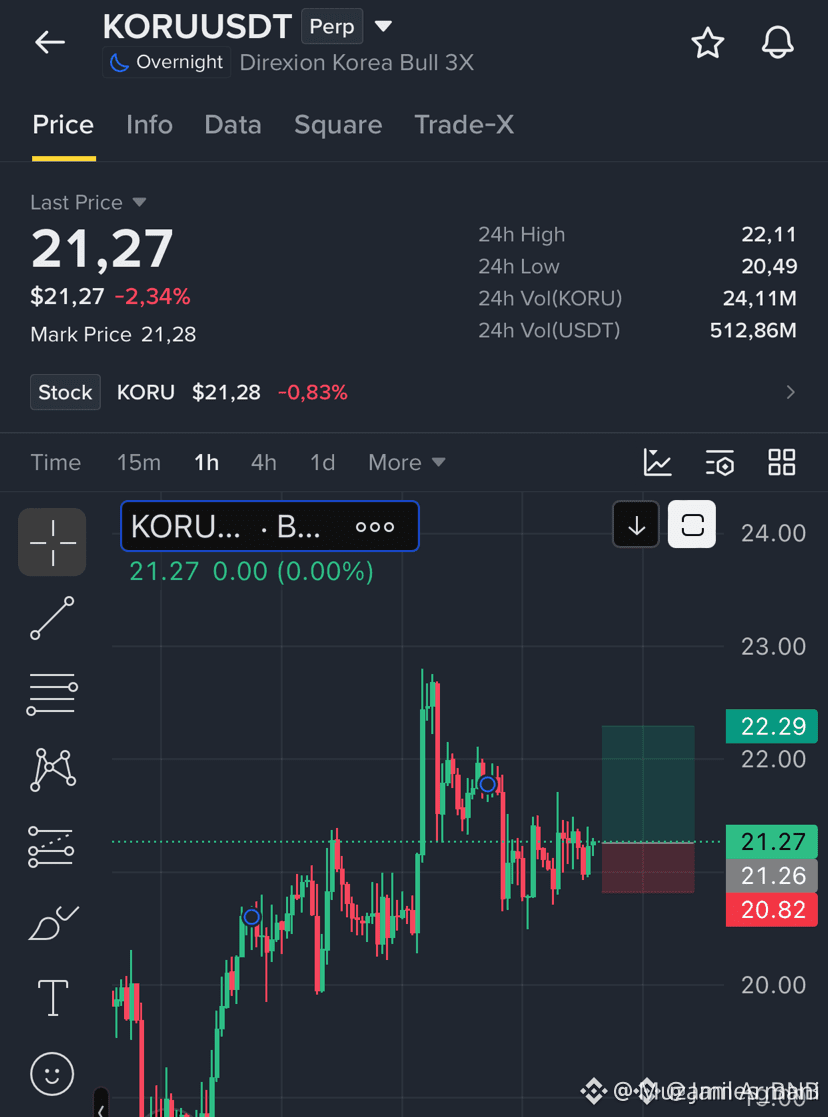
Task: Tap the Stock label badge
Action: [65, 392]
